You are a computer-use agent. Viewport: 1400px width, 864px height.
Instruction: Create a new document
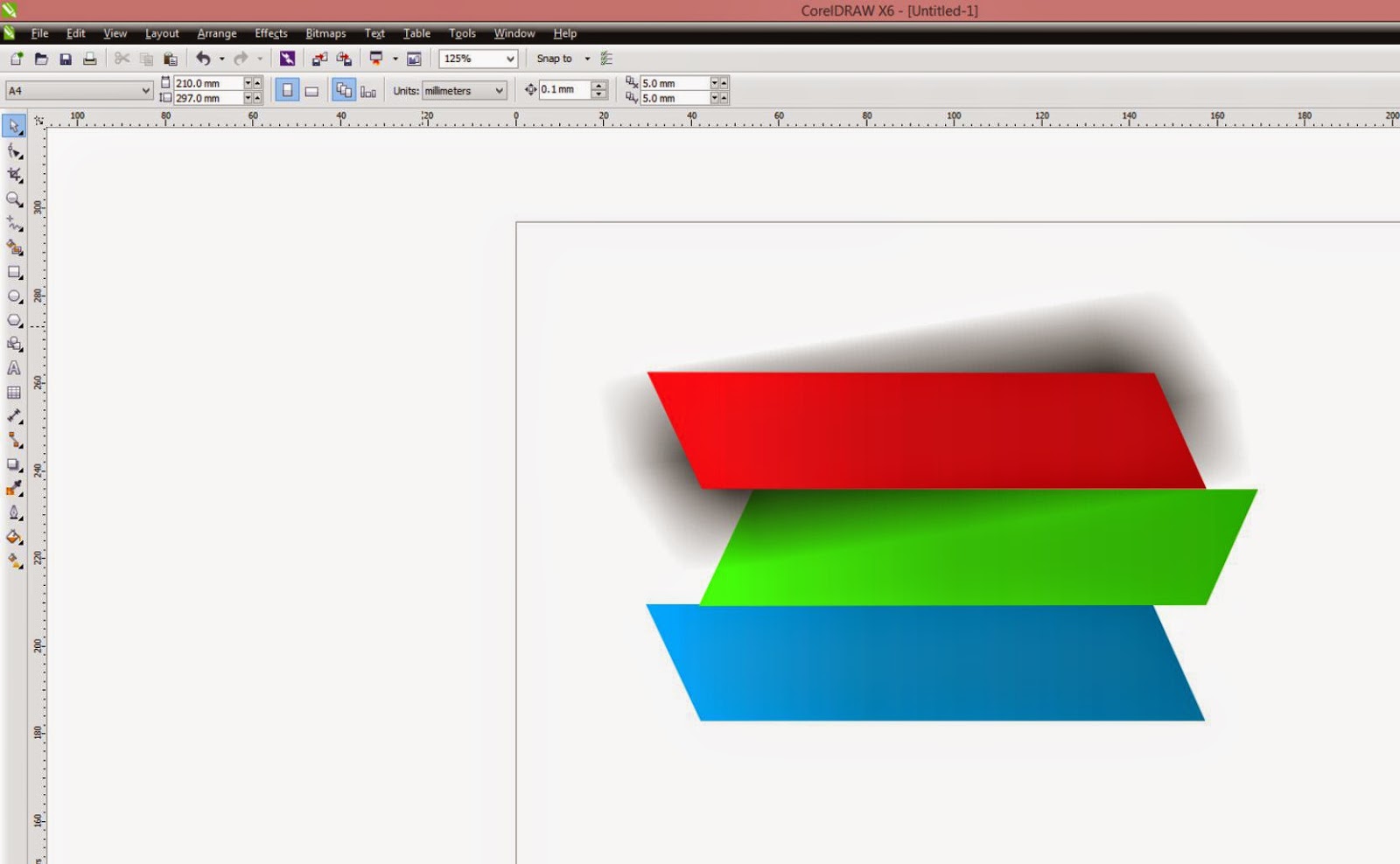17,59
